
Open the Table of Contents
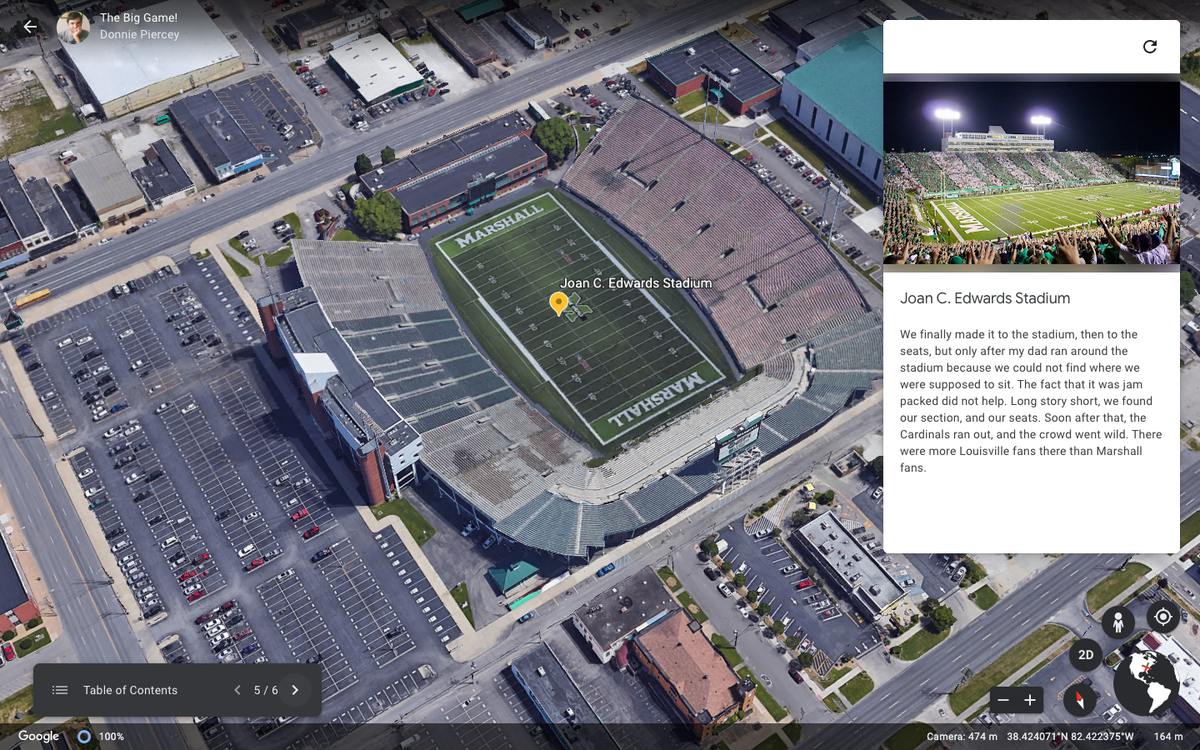point(130,690)
